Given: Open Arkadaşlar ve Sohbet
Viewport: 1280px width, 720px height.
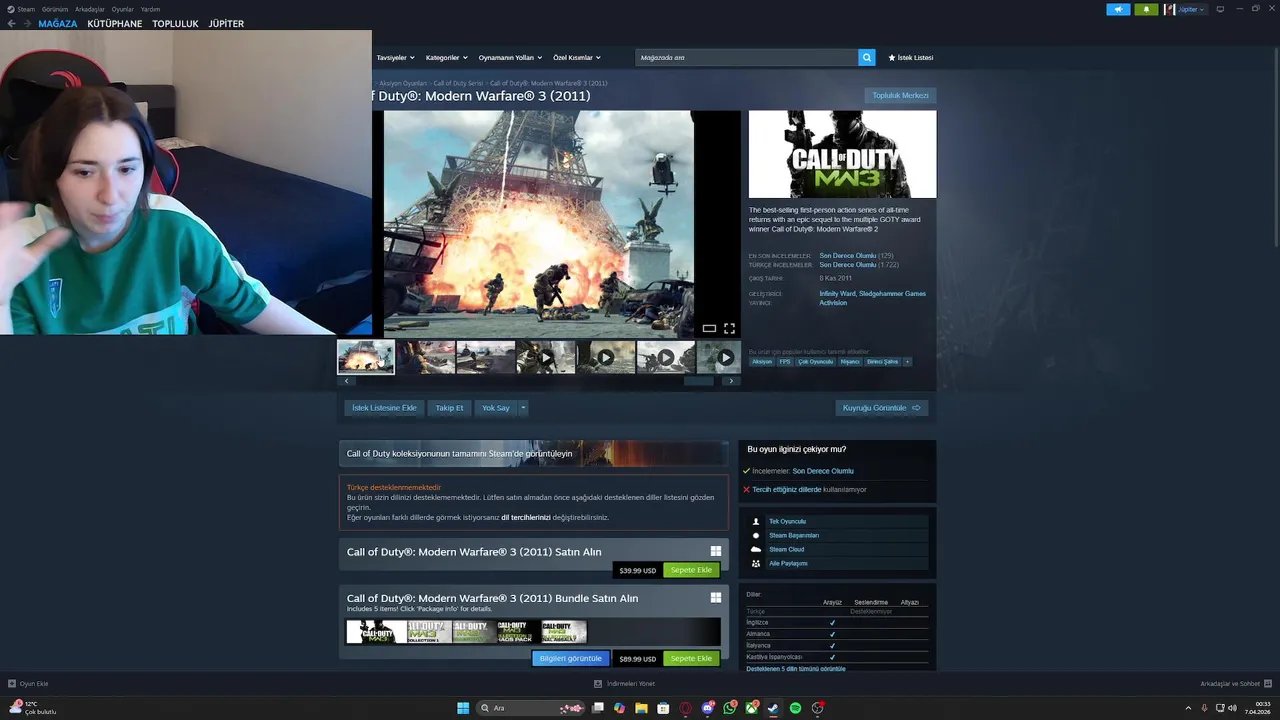Looking at the screenshot, I should click(1236, 684).
